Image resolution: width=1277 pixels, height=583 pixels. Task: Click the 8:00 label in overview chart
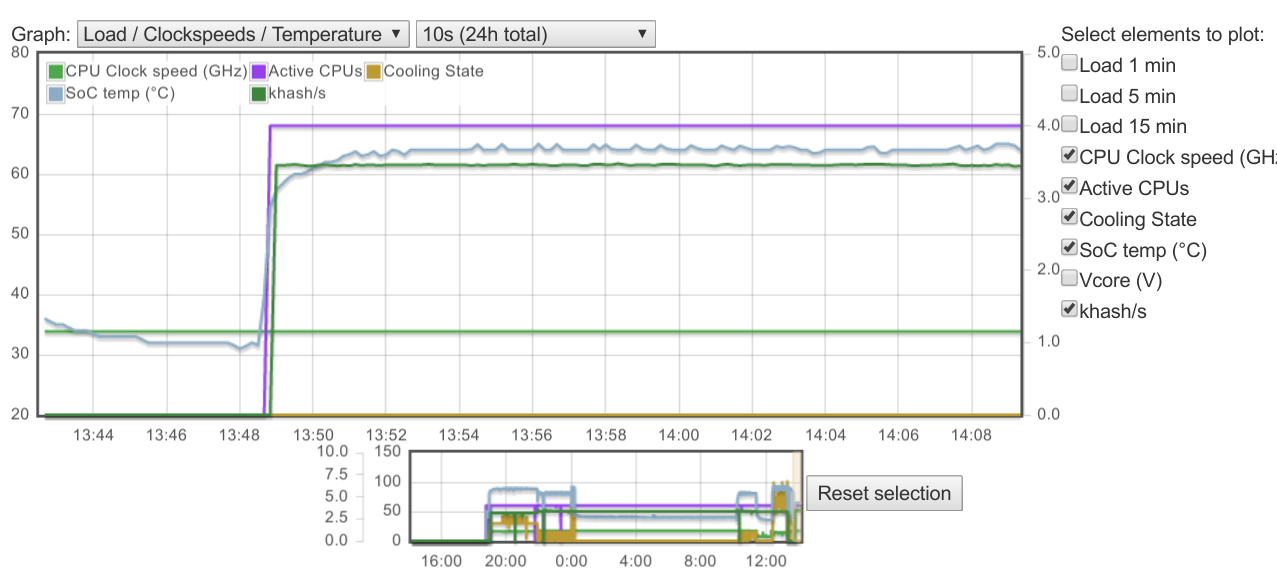click(x=702, y=562)
